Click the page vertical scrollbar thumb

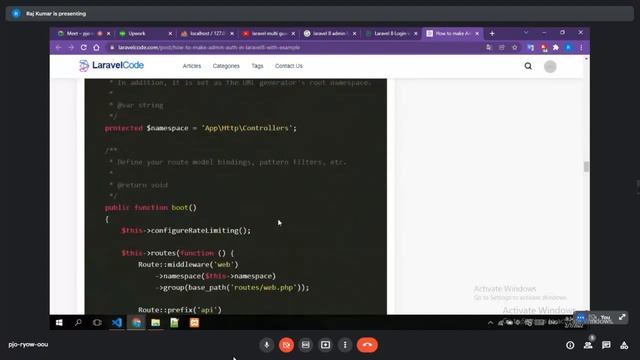click(x=586, y=167)
